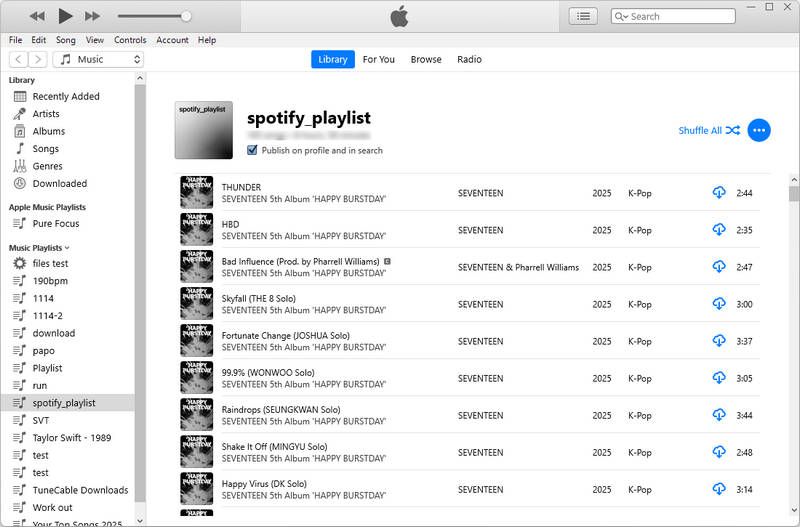Screen dimensions: 800x527
Task: Download Happy Virus with the cloud icon
Action: point(719,489)
